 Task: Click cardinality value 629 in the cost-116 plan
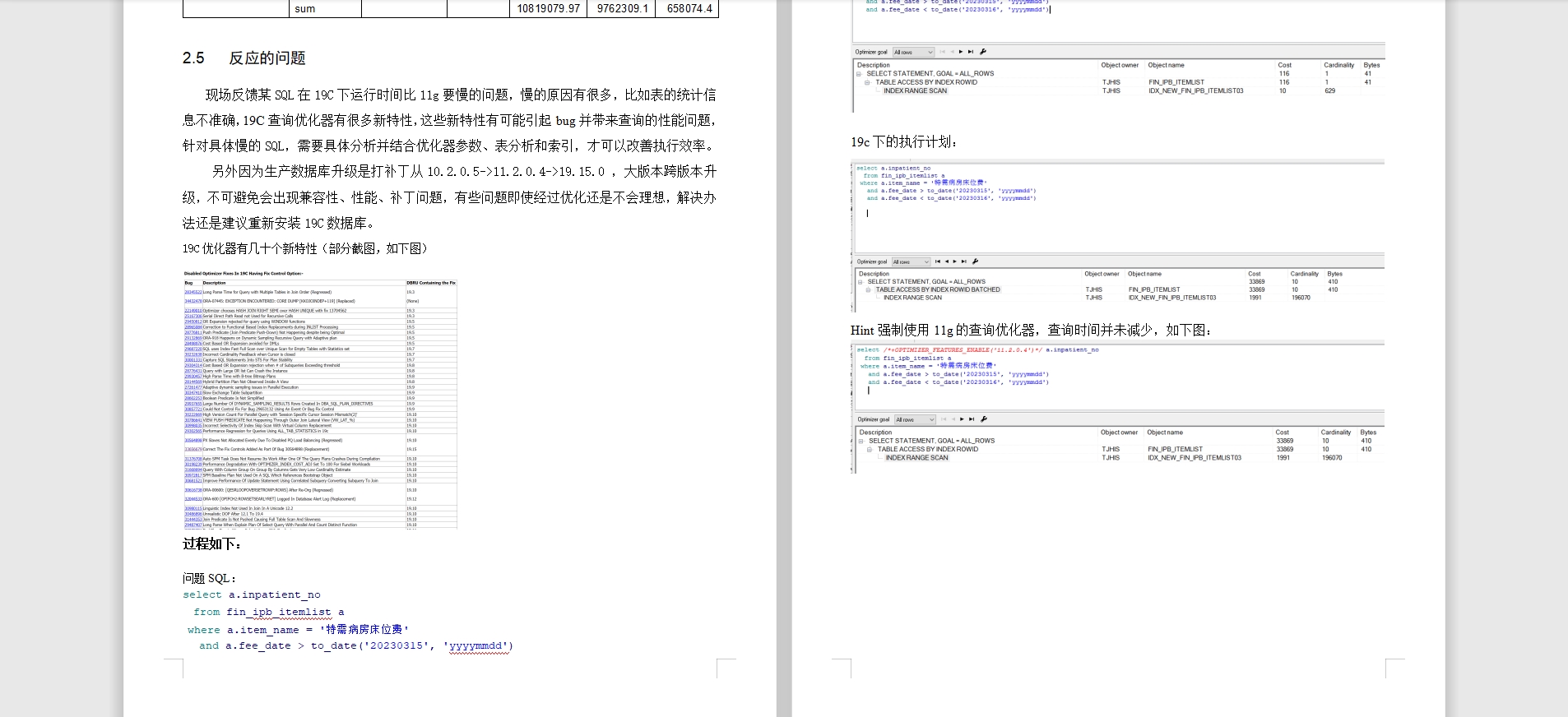pos(1329,90)
